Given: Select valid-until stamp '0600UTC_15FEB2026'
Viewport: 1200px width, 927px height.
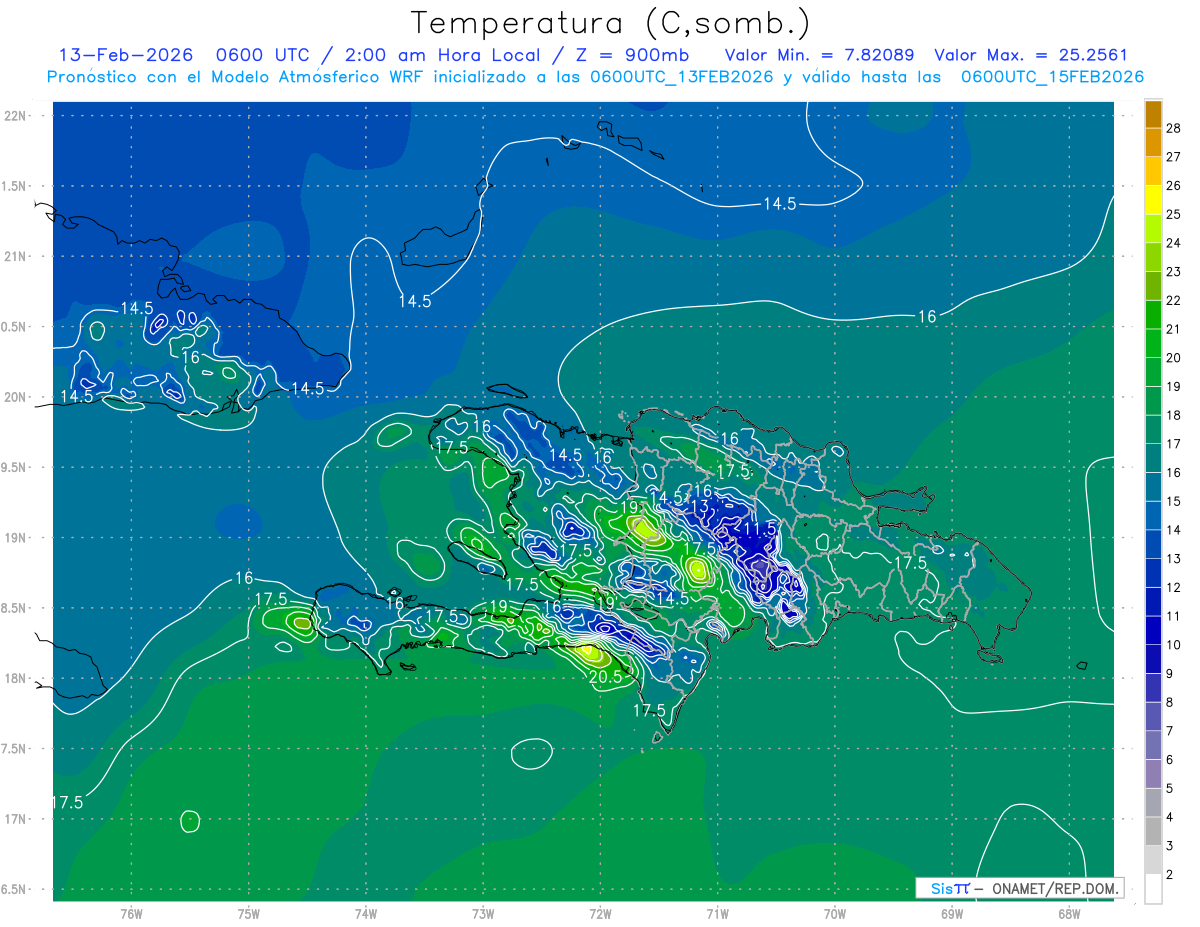Looking at the screenshot, I should pos(1052,77).
